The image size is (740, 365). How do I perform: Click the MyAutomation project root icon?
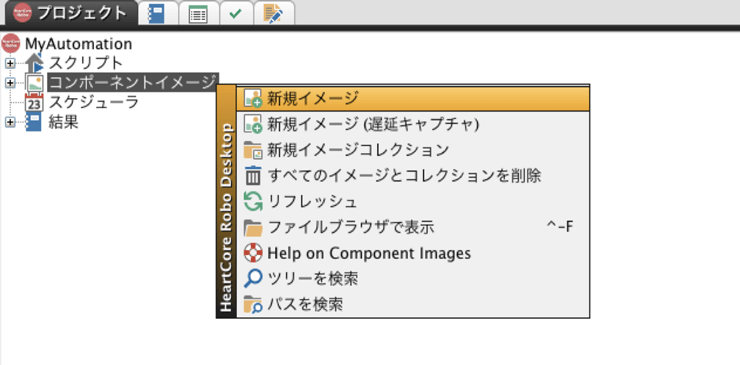click(11, 43)
